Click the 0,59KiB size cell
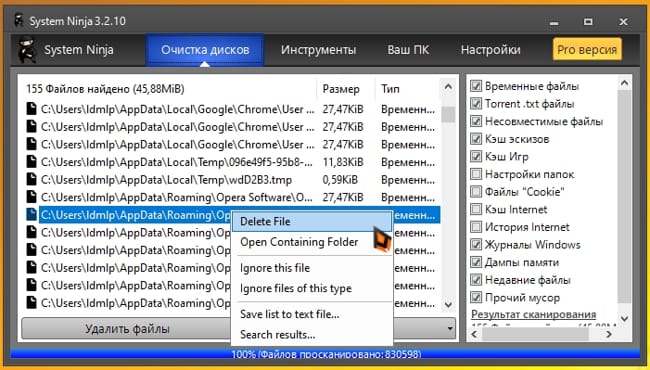Screen dimensions: 650x370 (340, 180)
